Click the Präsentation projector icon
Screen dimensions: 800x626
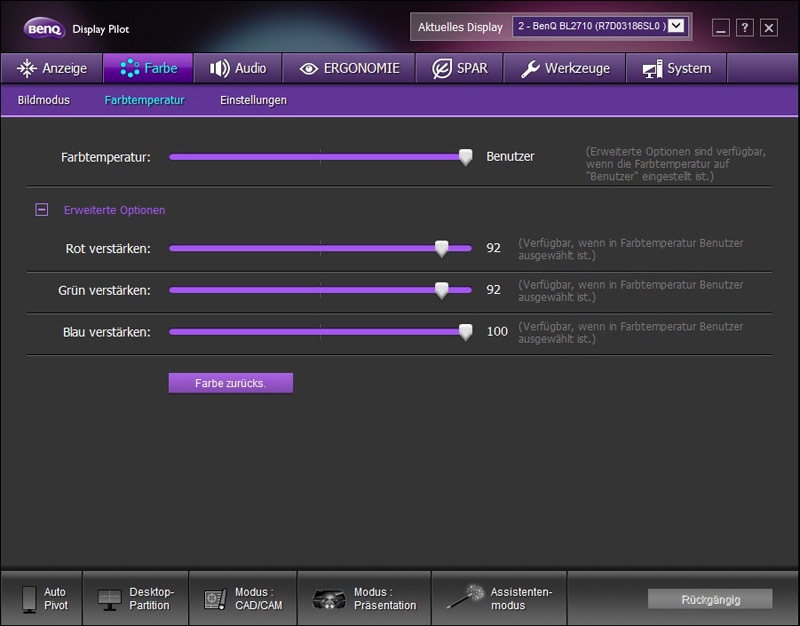pyautogui.click(x=329, y=599)
